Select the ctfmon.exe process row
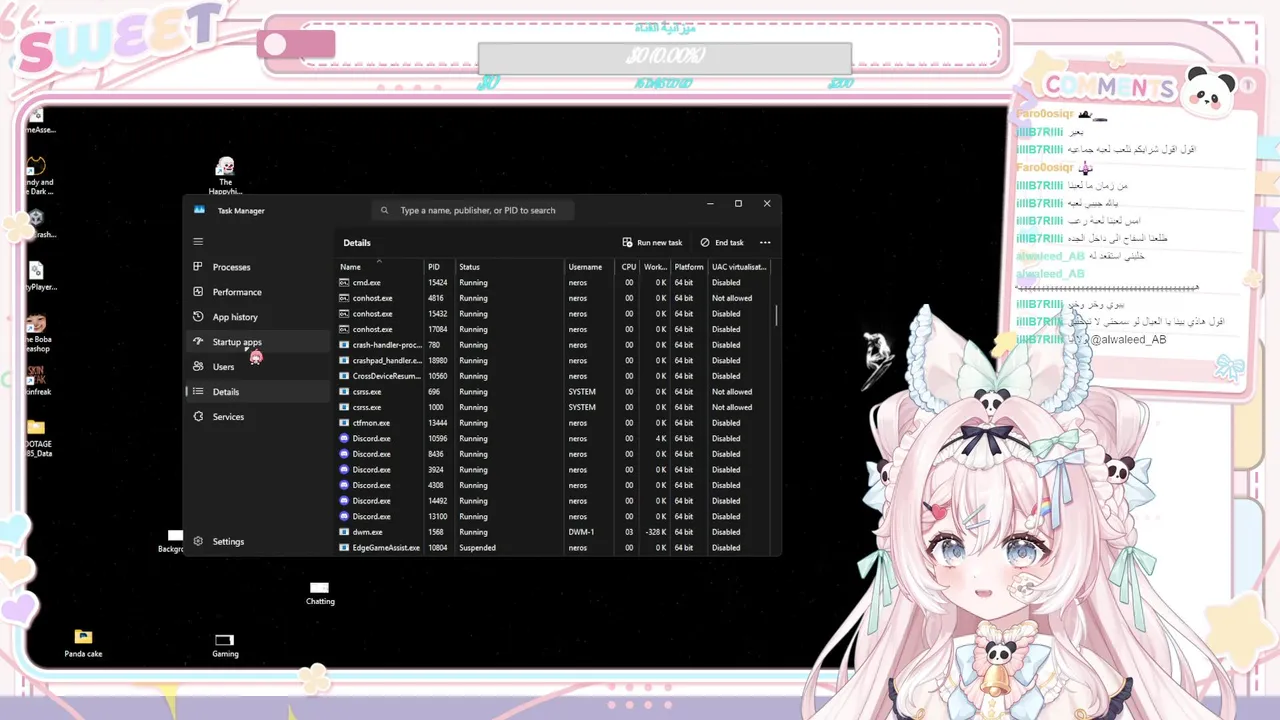This screenshot has width=1280, height=720. [x=554, y=423]
